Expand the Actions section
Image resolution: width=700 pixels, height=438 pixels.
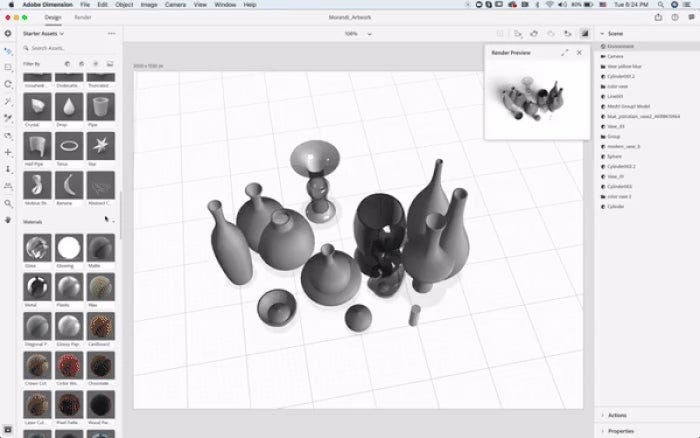pyautogui.click(x=602, y=415)
